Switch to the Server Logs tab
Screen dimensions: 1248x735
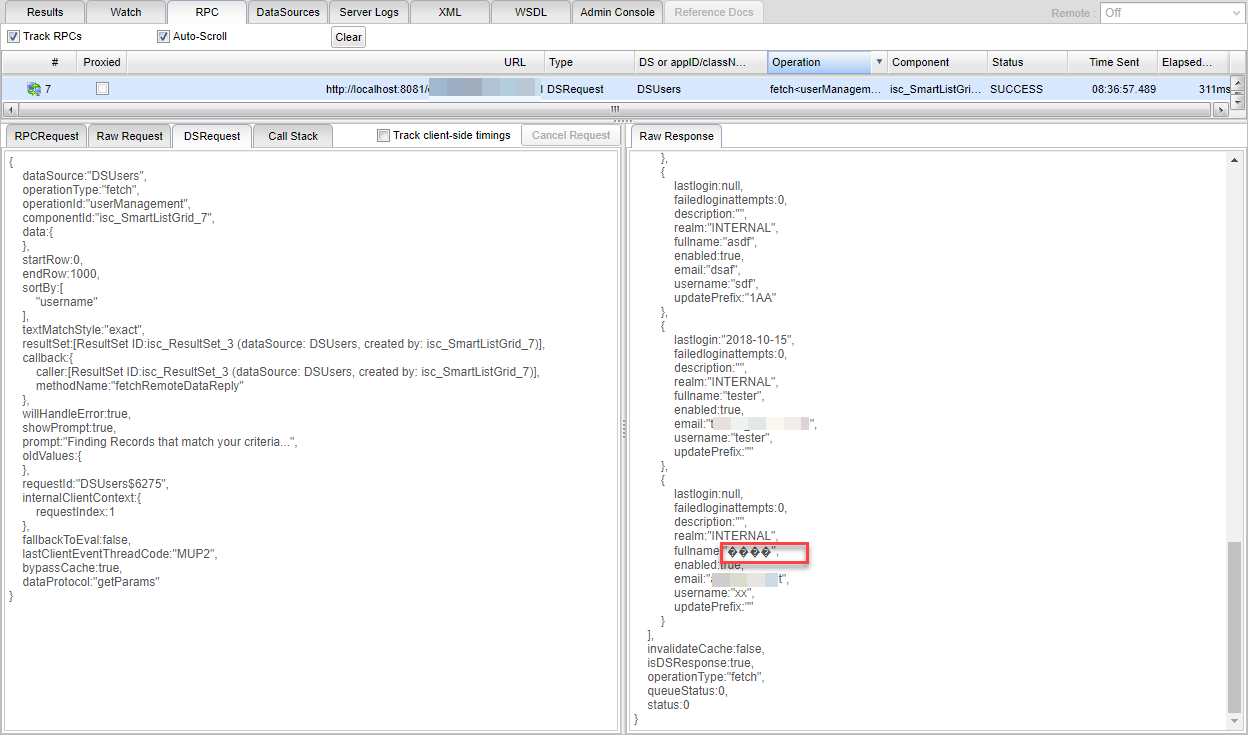click(369, 12)
